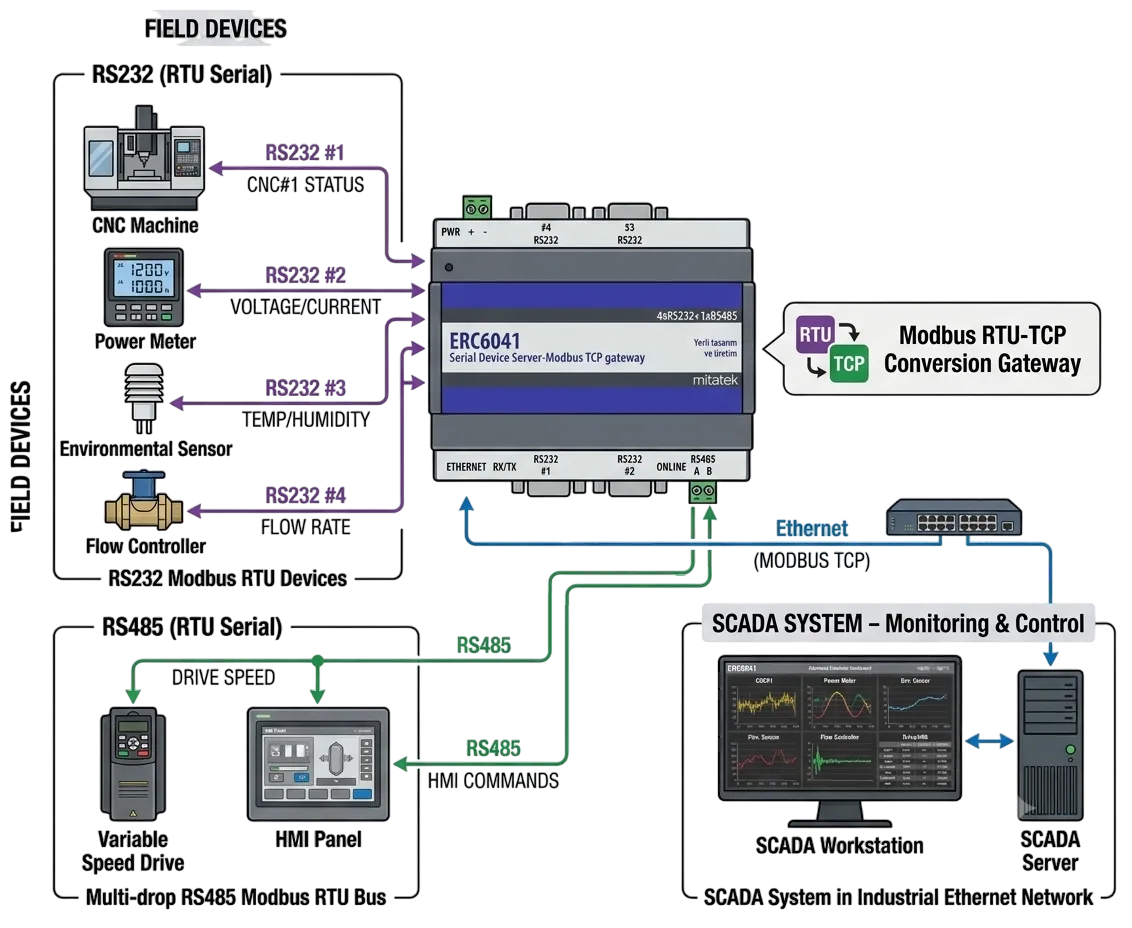Click the CNC Machine icon

(144, 158)
